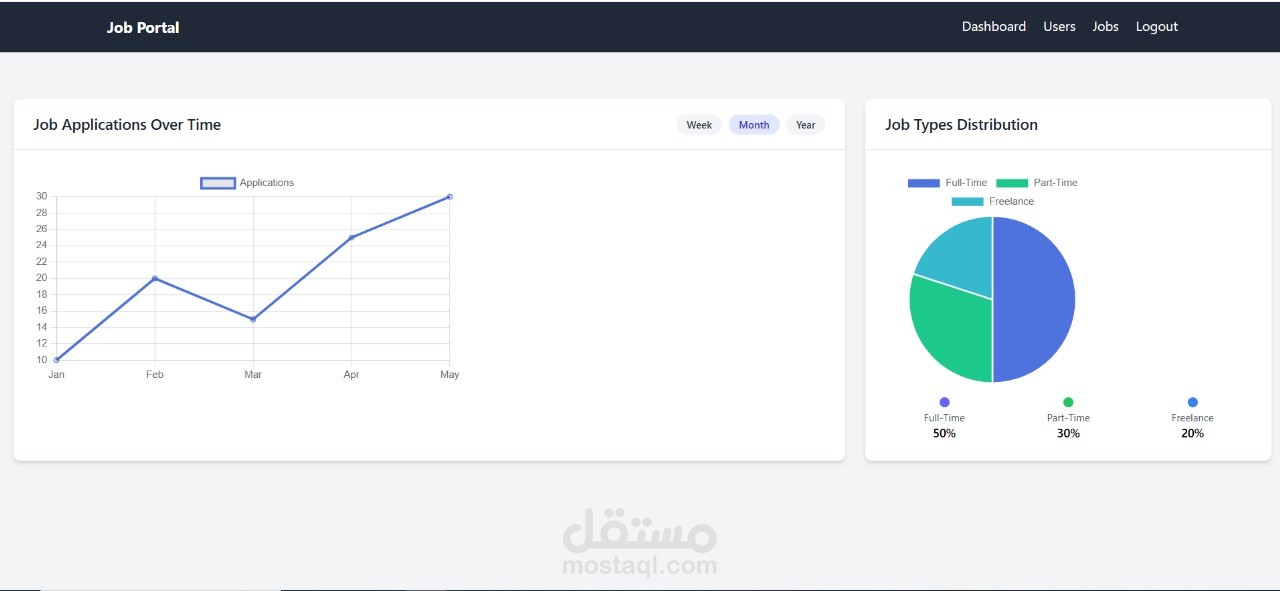Click the 'Job Applications Over Time' heading
Screen dimensions: 1280x591
pyautogui.click(x=127, y=125)
